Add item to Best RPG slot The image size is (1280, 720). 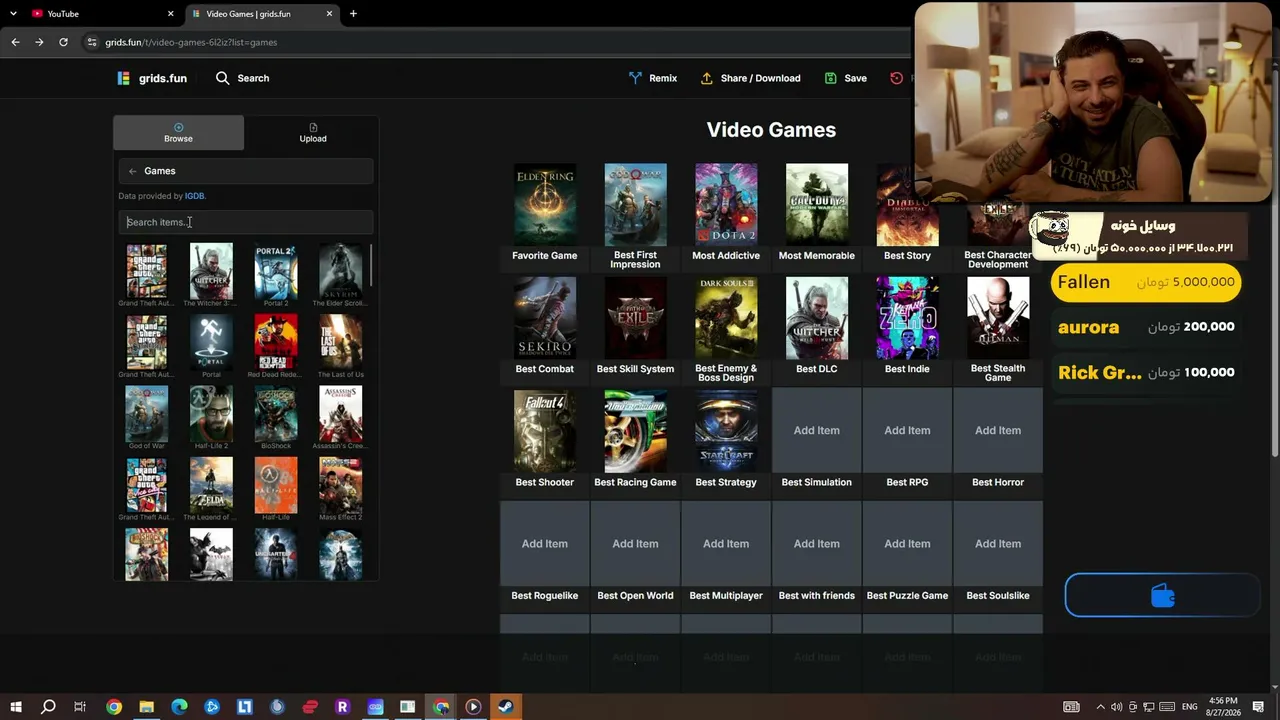pyautogui.click(x=907, y=430)
